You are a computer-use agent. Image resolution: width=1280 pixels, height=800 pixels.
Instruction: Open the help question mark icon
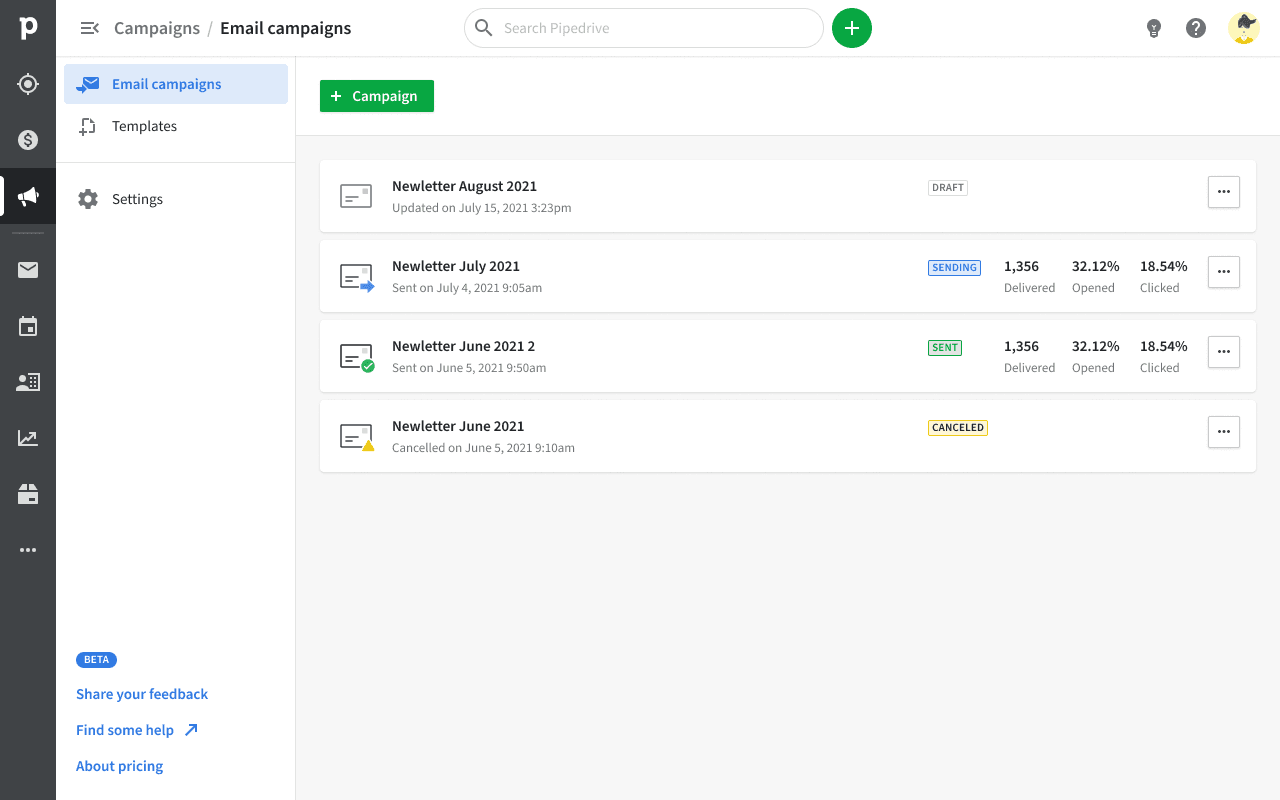click(x=1196, y=28)
